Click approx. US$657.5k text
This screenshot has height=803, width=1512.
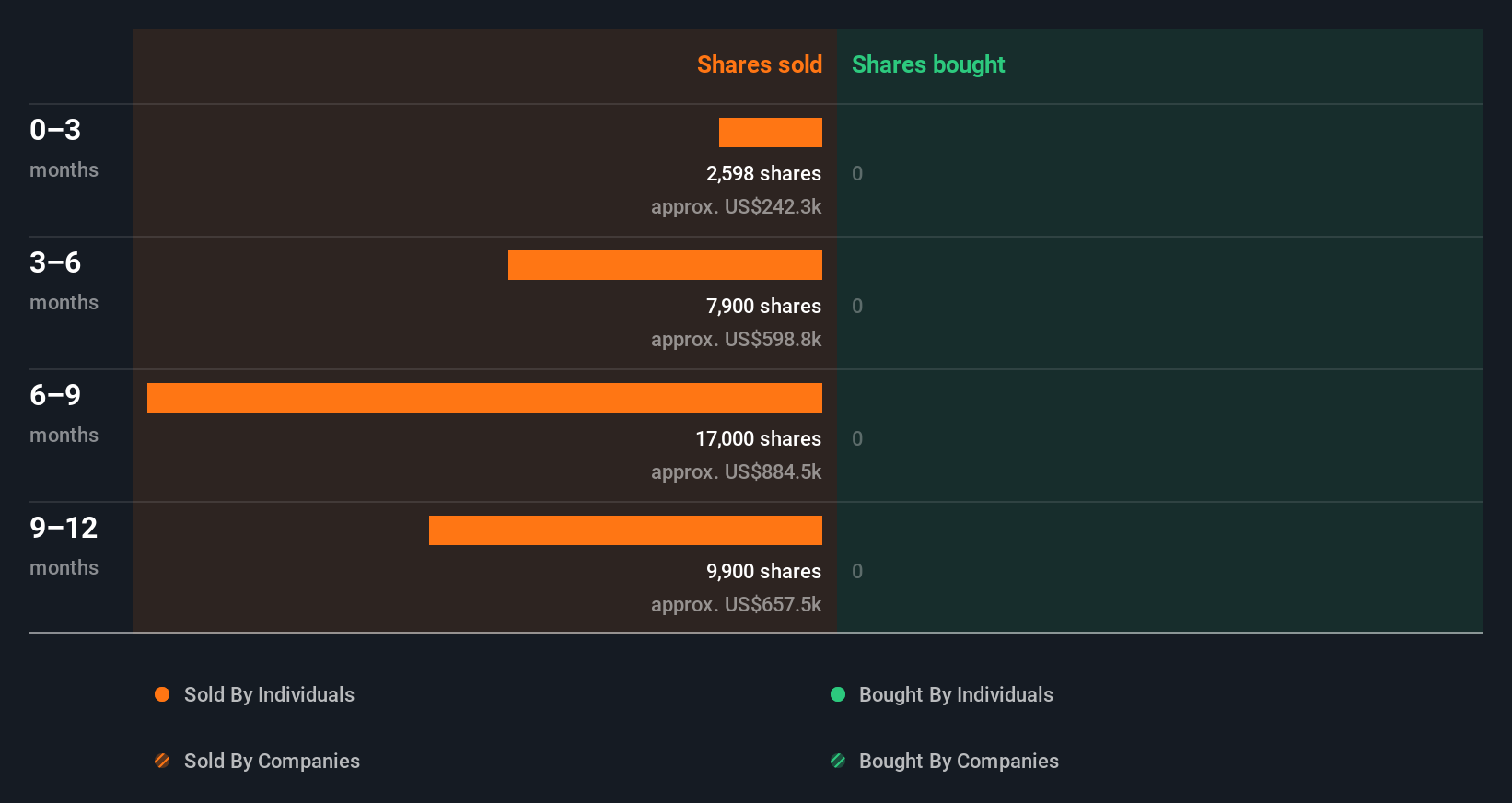click(736, 604)
